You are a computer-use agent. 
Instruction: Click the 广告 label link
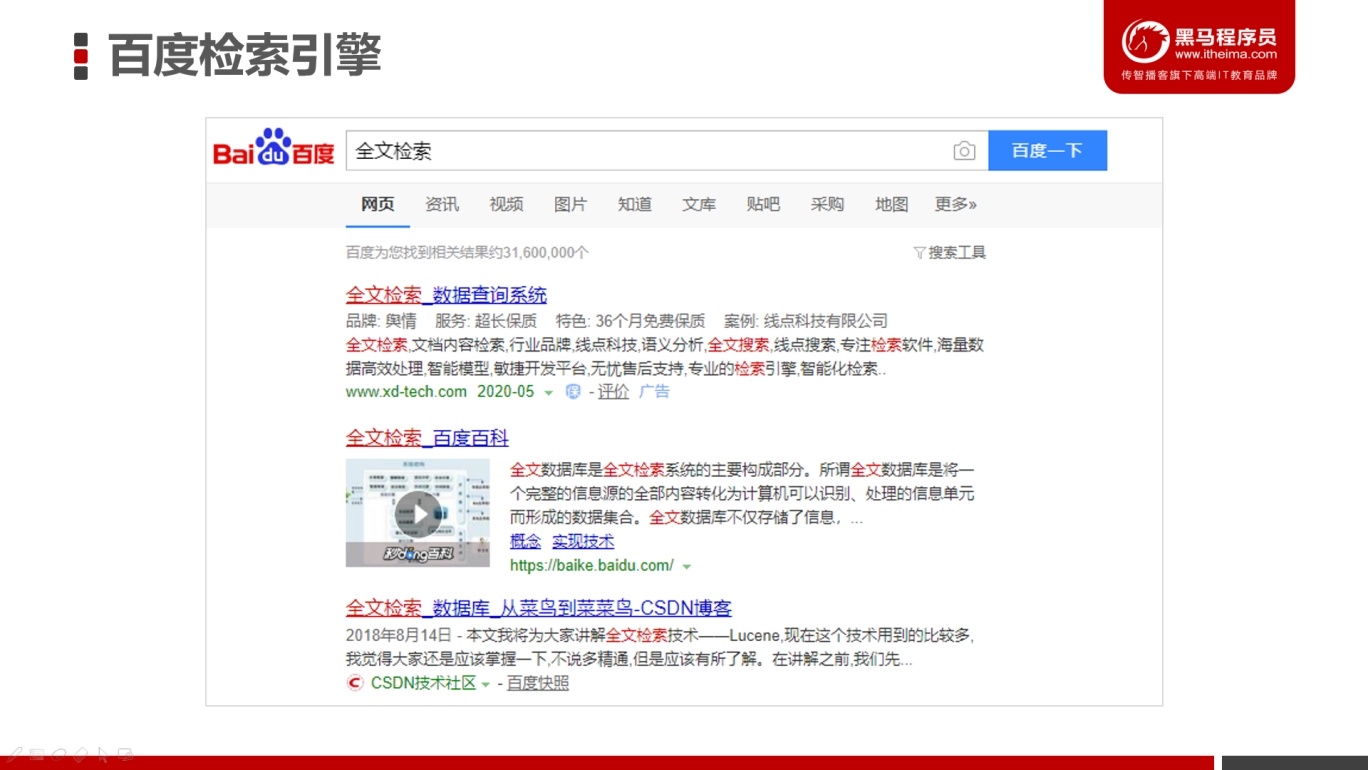tap(654, 392)
